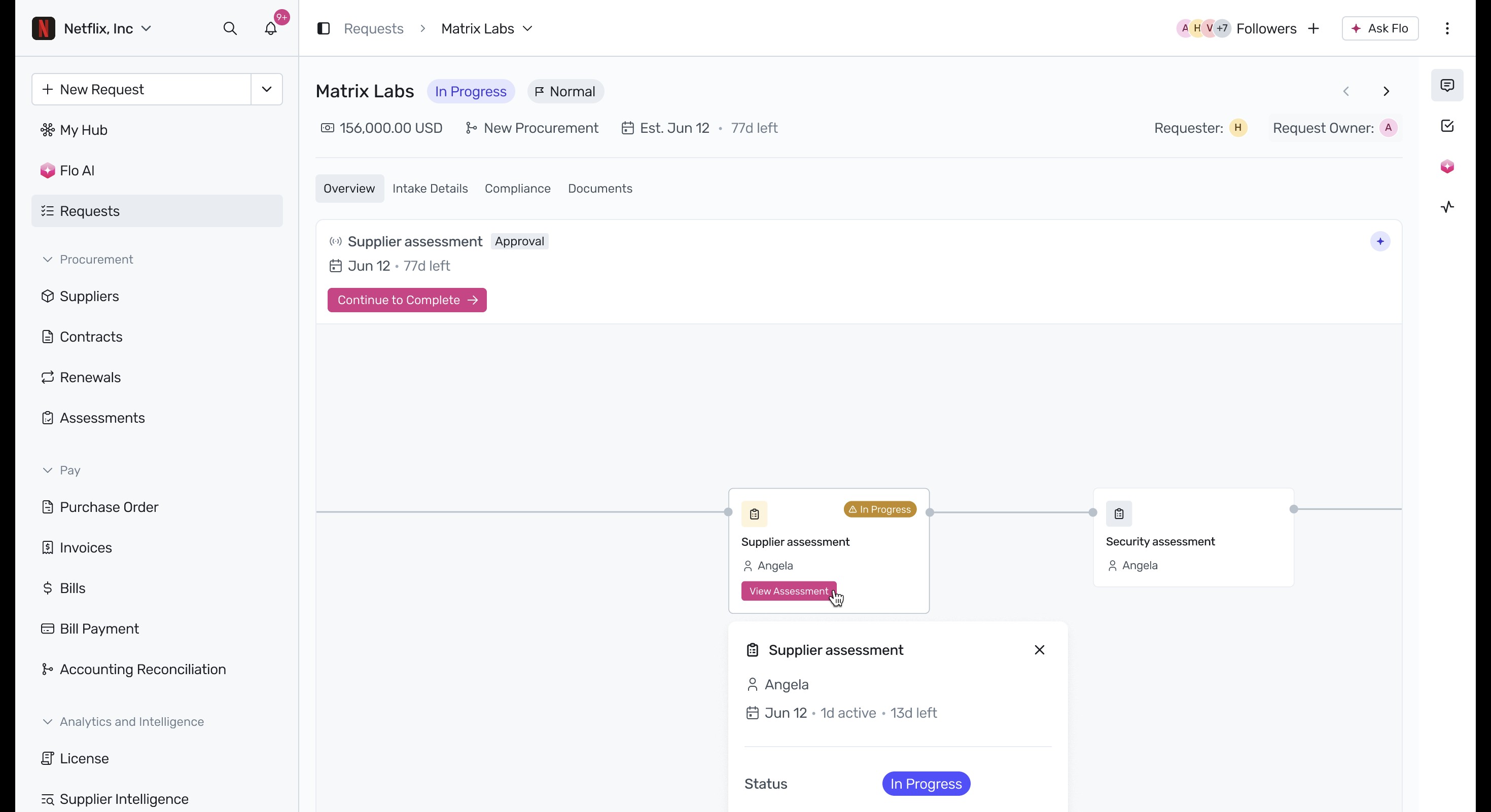1491x812 pixels.
Task: Open the comments panel icon
Action: point(1447,86)
